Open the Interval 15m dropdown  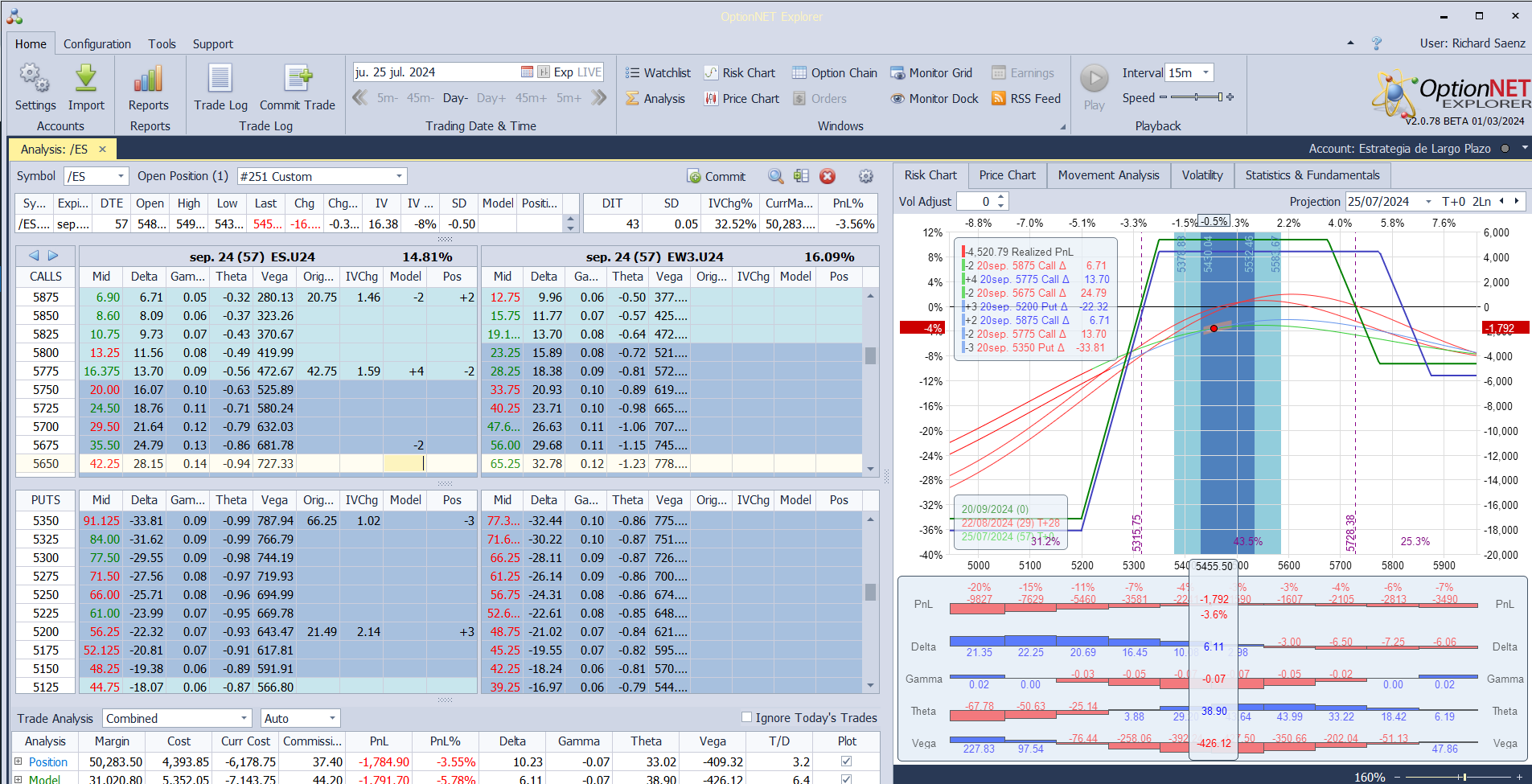pos(1205,72)
